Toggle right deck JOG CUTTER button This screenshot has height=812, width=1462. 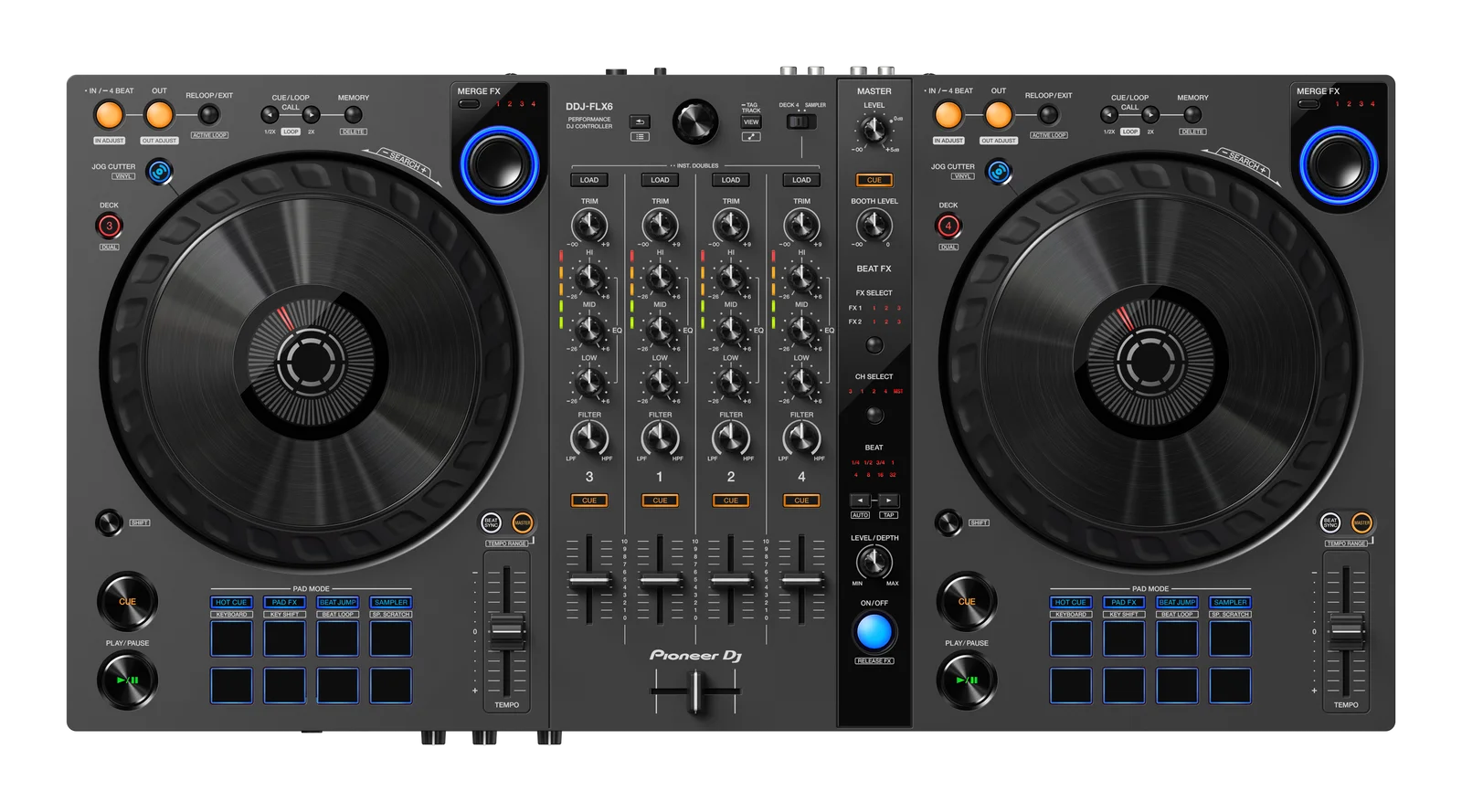(x=999, y=171)
